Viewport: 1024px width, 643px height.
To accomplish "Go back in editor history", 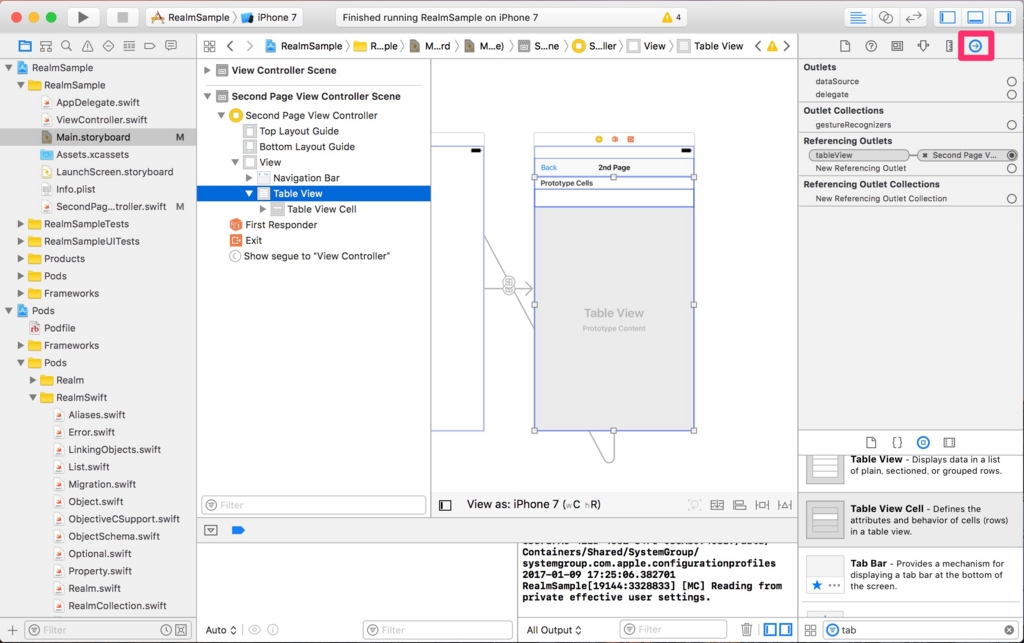I will [230, 46].
